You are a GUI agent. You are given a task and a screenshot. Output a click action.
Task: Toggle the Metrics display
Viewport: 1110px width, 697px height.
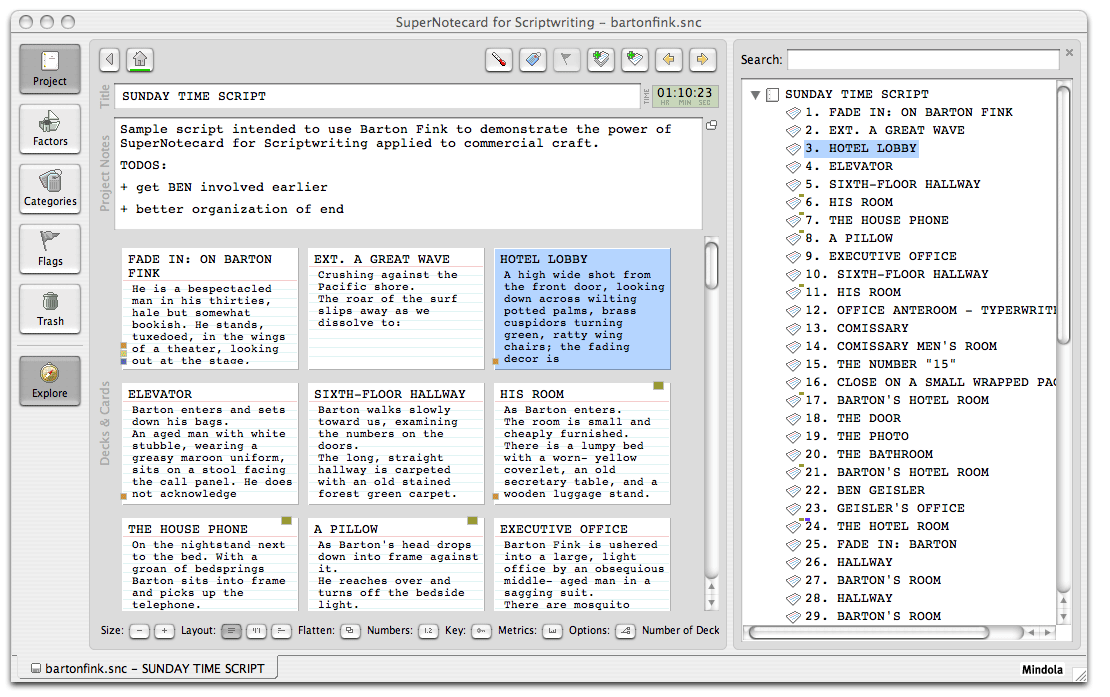[552, 630]
